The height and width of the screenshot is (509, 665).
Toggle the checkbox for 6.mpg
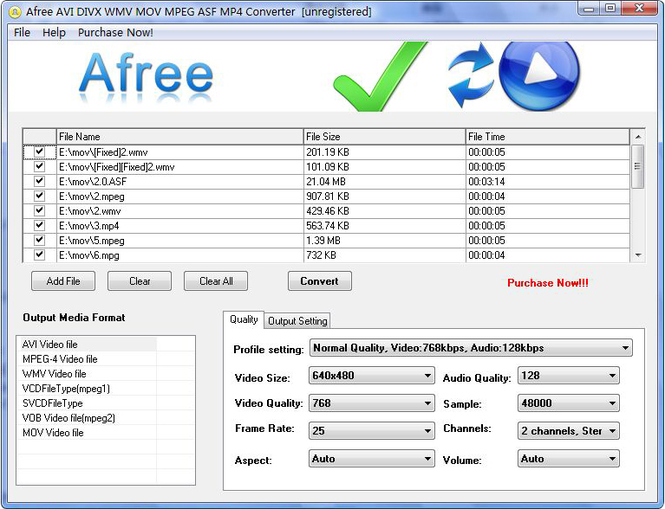tap(39, 254)
